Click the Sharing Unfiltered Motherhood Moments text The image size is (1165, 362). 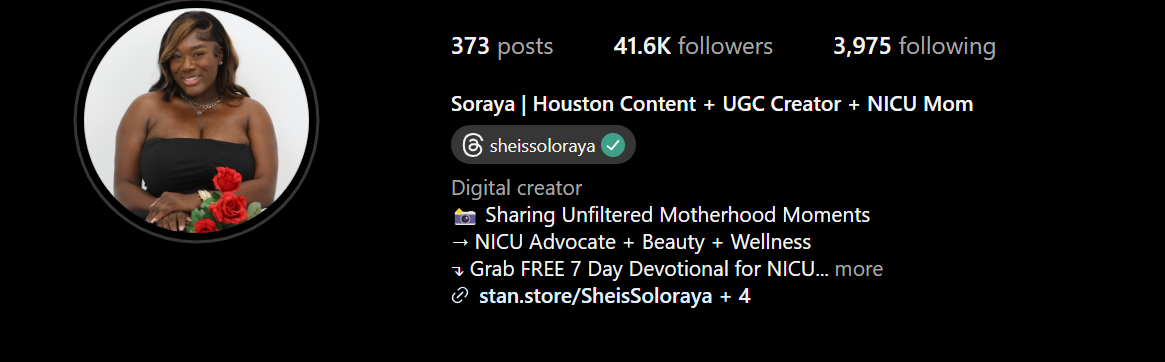pos(678,216)
